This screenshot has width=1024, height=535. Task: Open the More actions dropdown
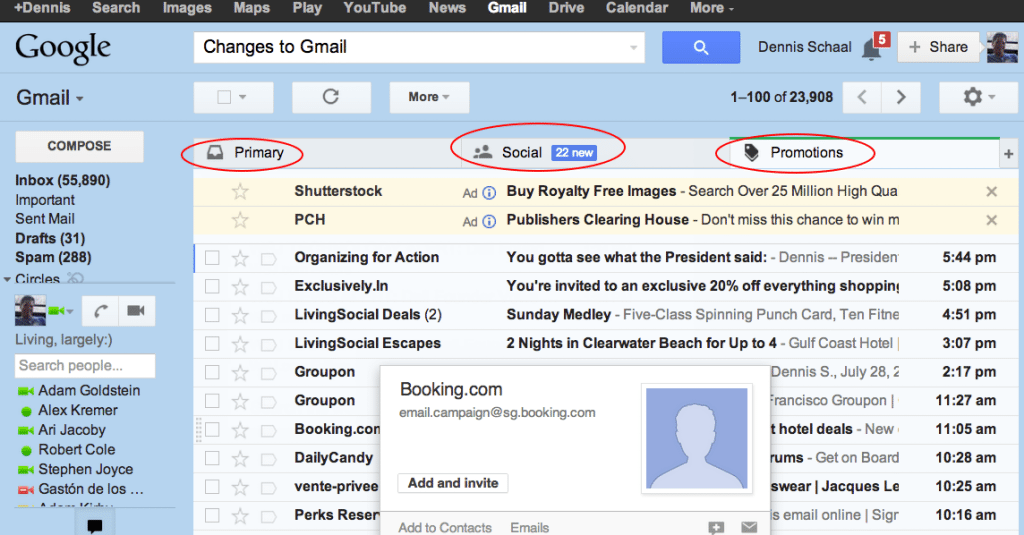click(429, 97)
